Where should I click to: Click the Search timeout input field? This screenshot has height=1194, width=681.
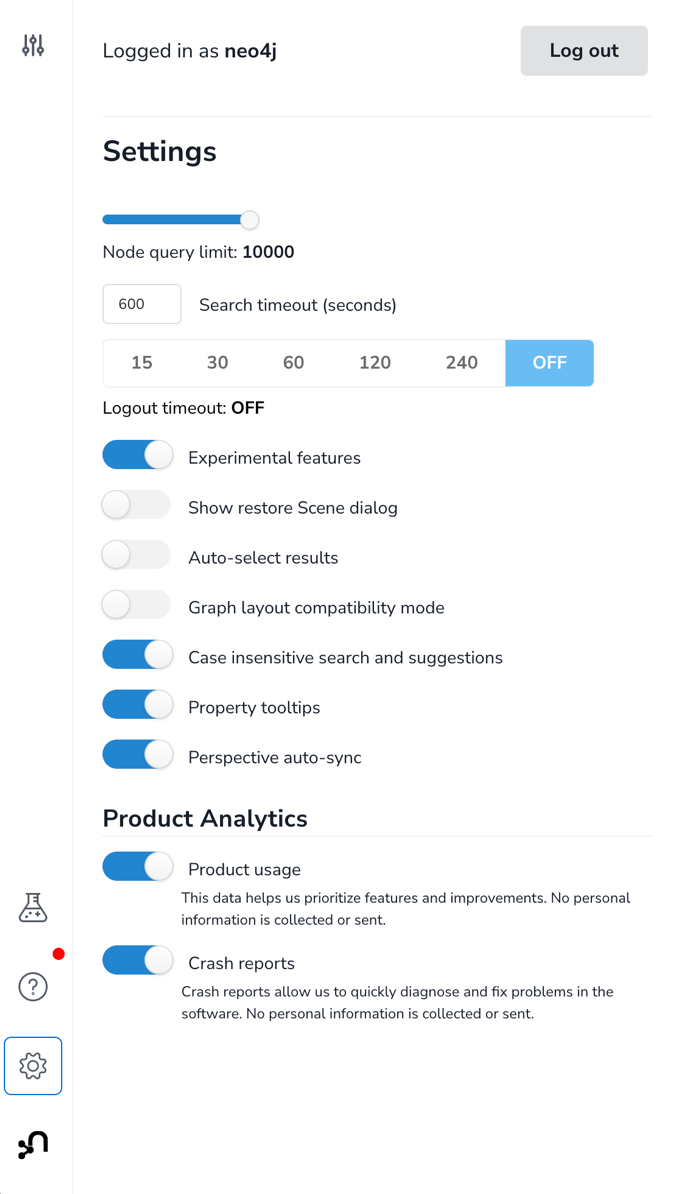click(x=141, y=304)
